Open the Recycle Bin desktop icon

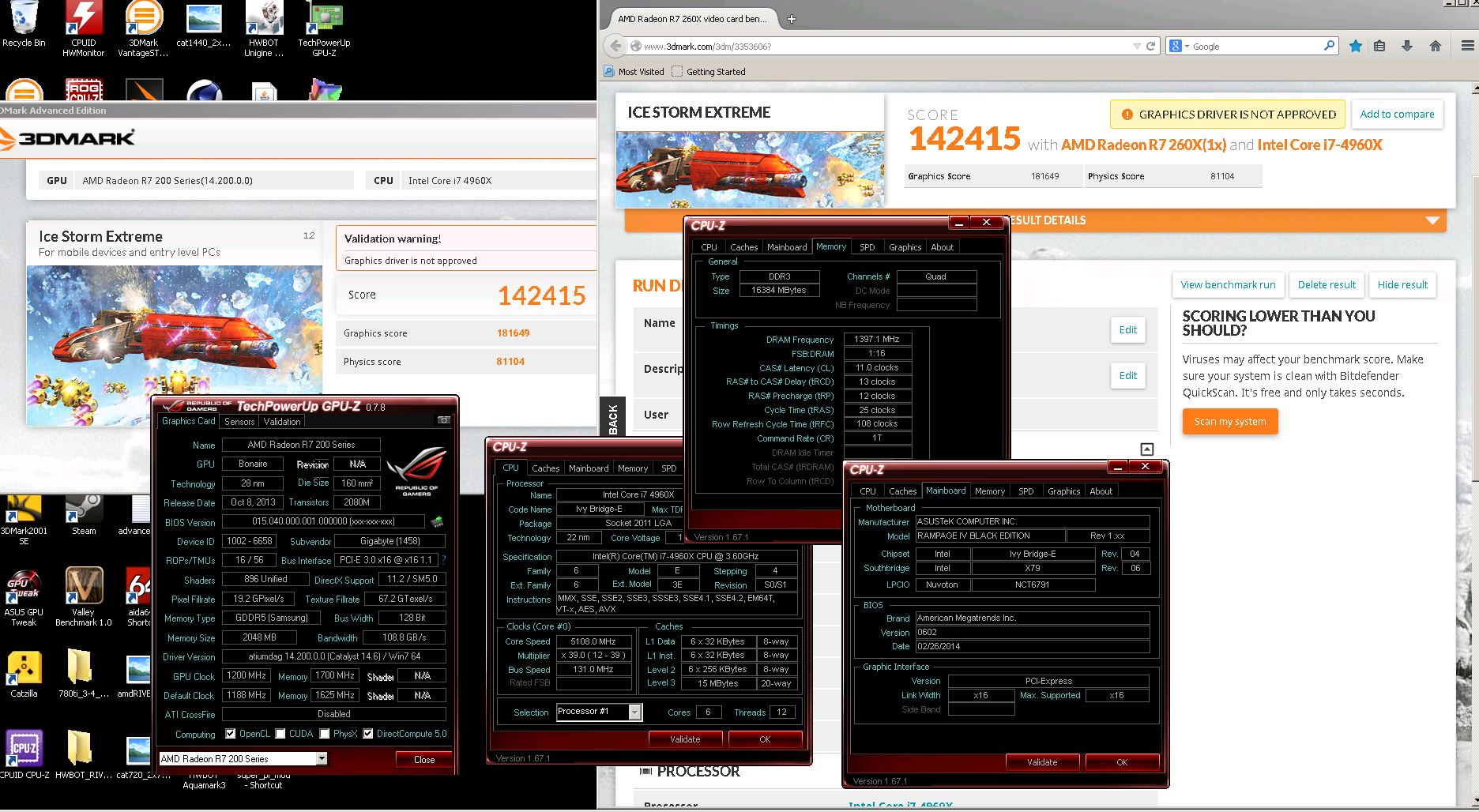pos(24,22)
